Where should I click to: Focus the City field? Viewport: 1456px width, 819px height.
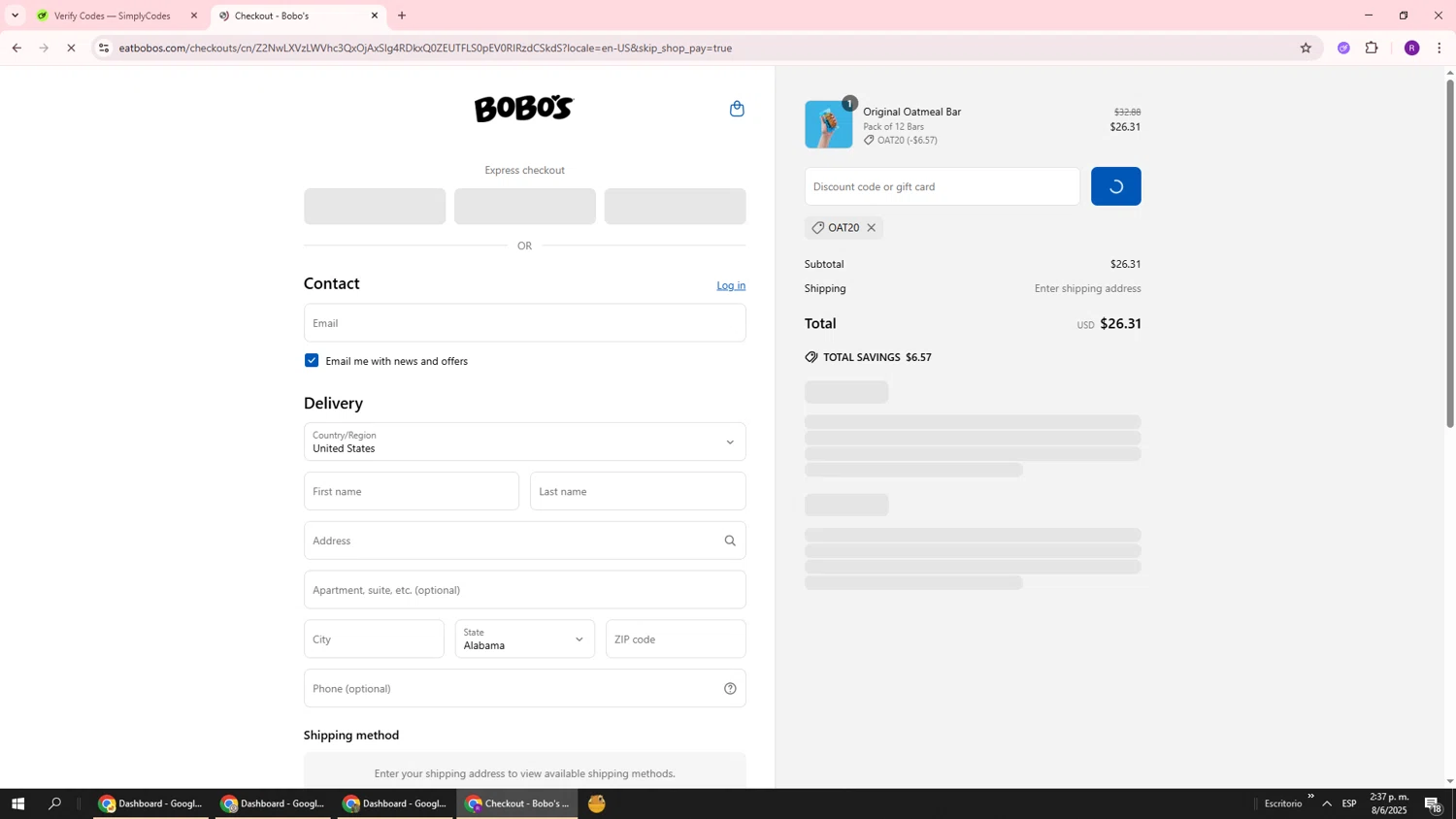[x=374, y=639]
